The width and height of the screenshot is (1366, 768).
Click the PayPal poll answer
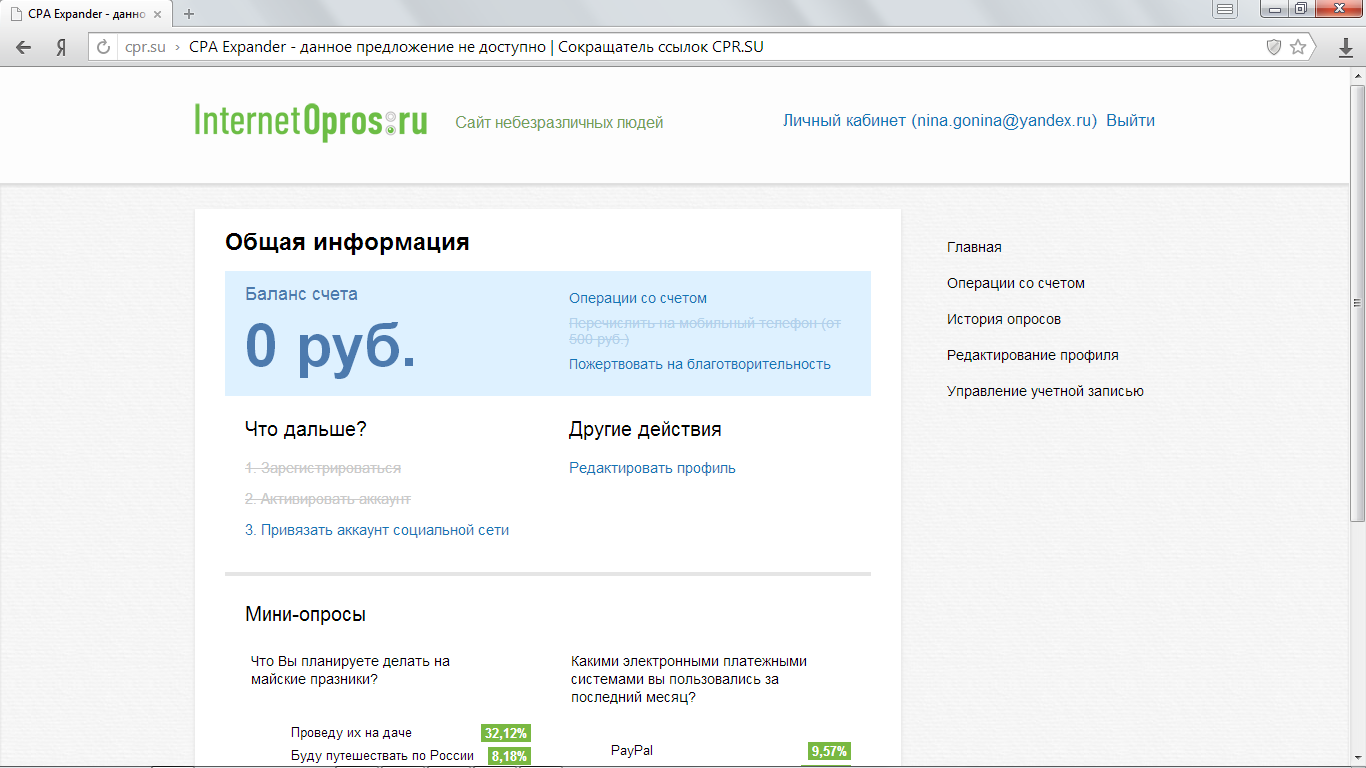coord(632,750)
